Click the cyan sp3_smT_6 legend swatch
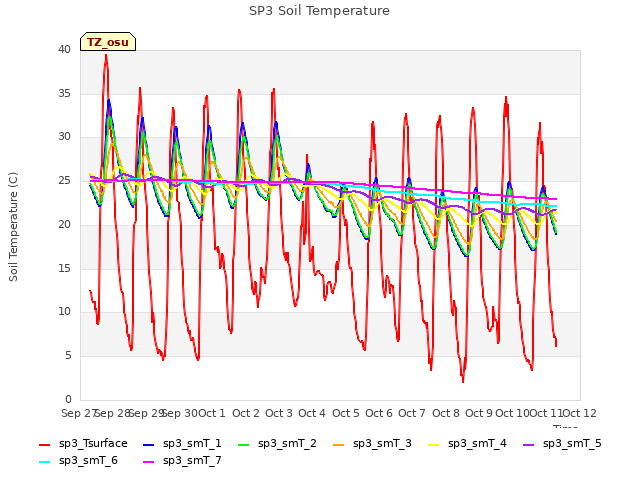 (x=44, y=462)
